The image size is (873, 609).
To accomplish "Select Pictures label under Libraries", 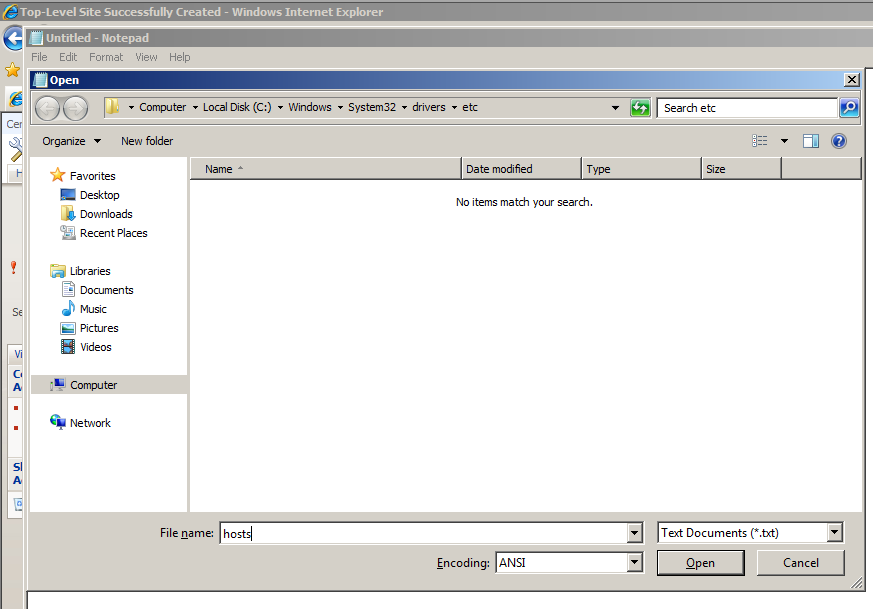I will pos(99,328).
